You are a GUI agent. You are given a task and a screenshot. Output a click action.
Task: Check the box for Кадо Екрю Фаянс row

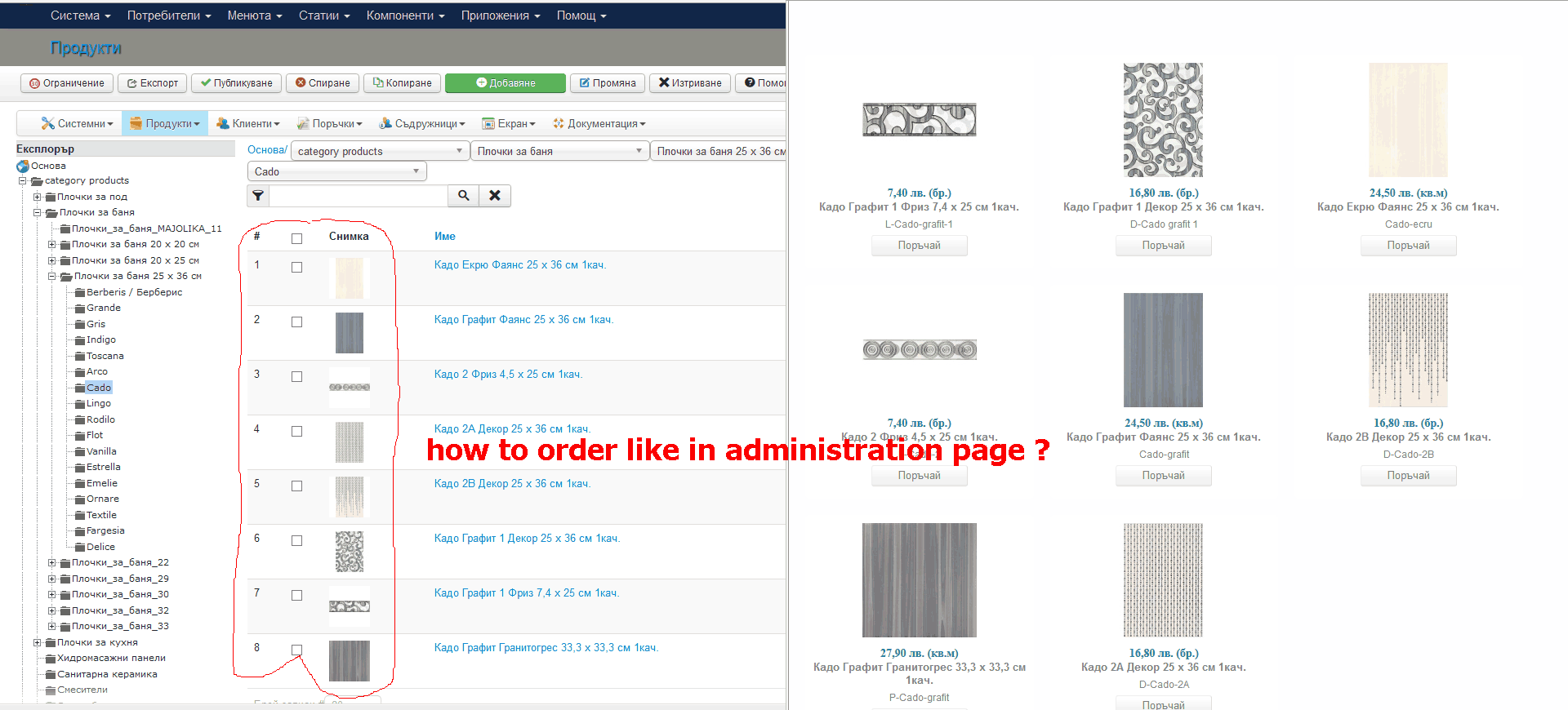296,267
